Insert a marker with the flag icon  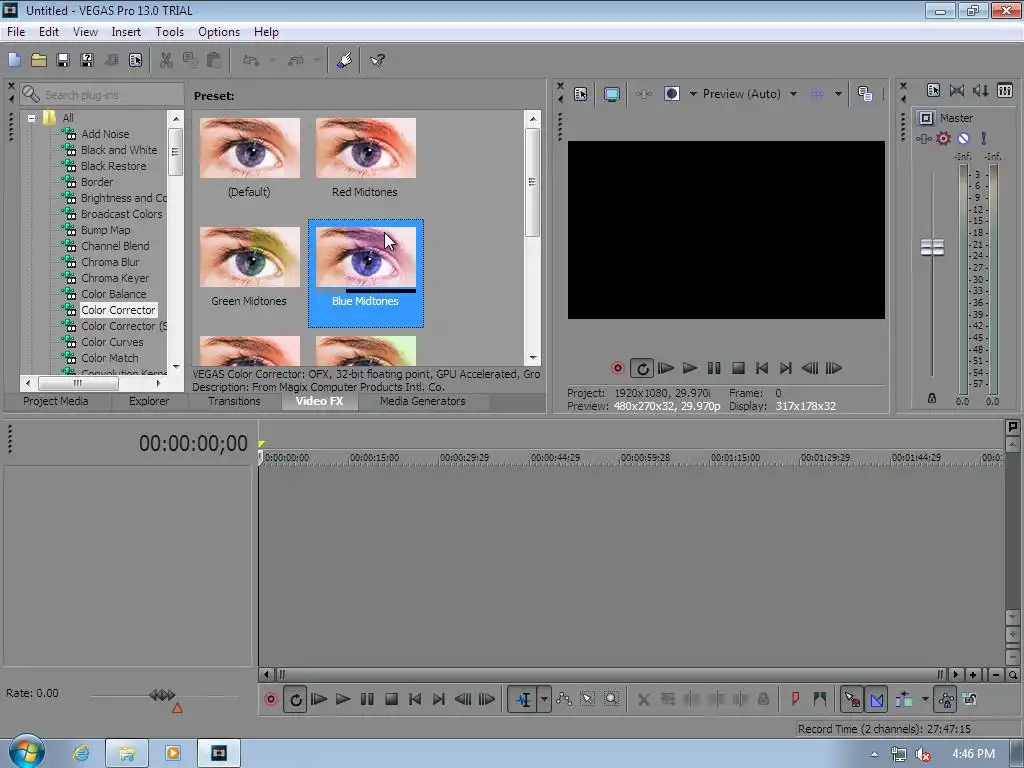point(795,699)
